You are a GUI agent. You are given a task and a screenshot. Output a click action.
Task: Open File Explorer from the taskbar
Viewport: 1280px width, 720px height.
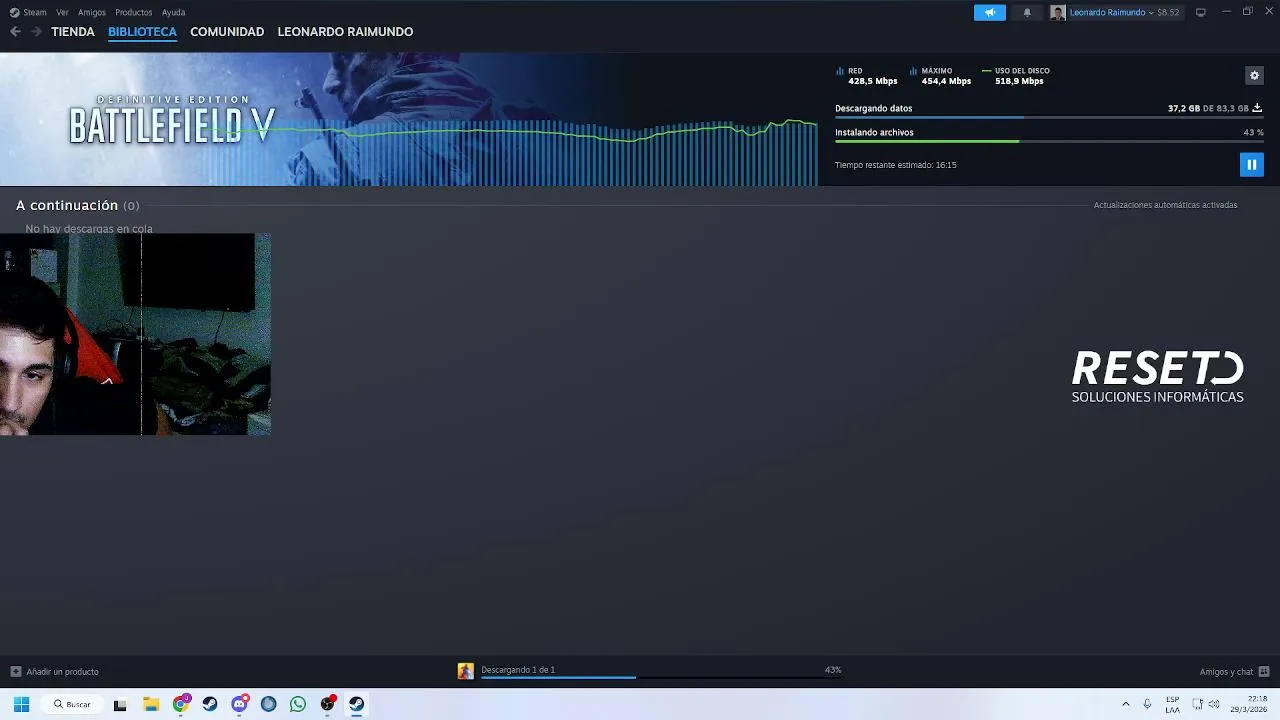[150, 704]
